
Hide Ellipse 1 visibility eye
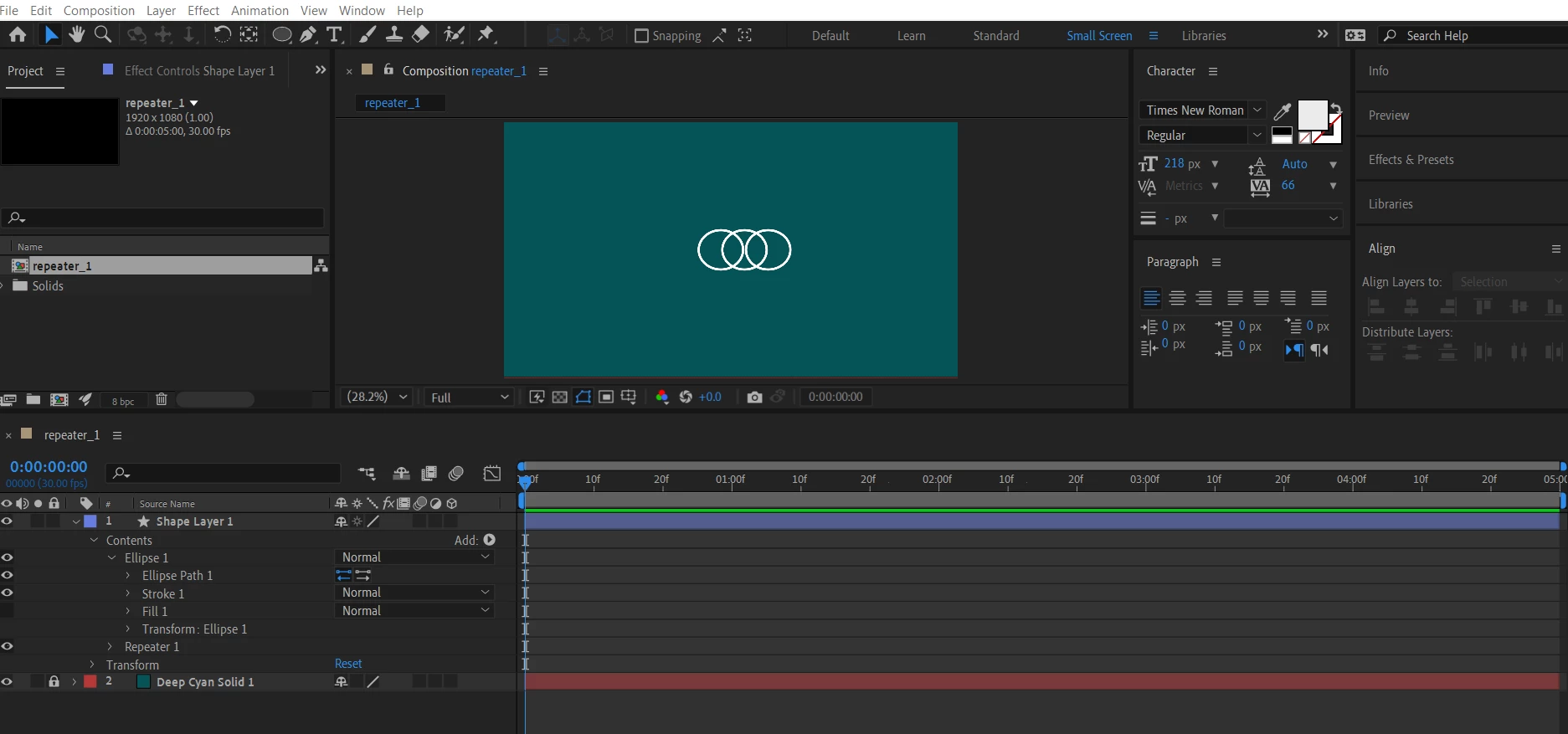point(7,557)
